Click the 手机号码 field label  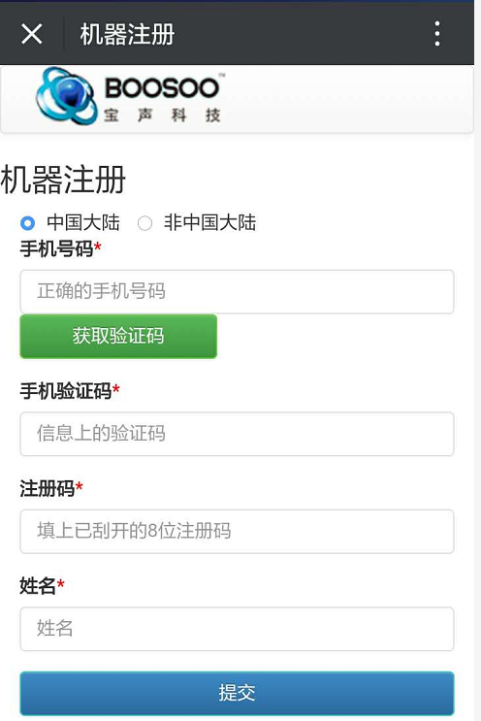tap(56, 249)
